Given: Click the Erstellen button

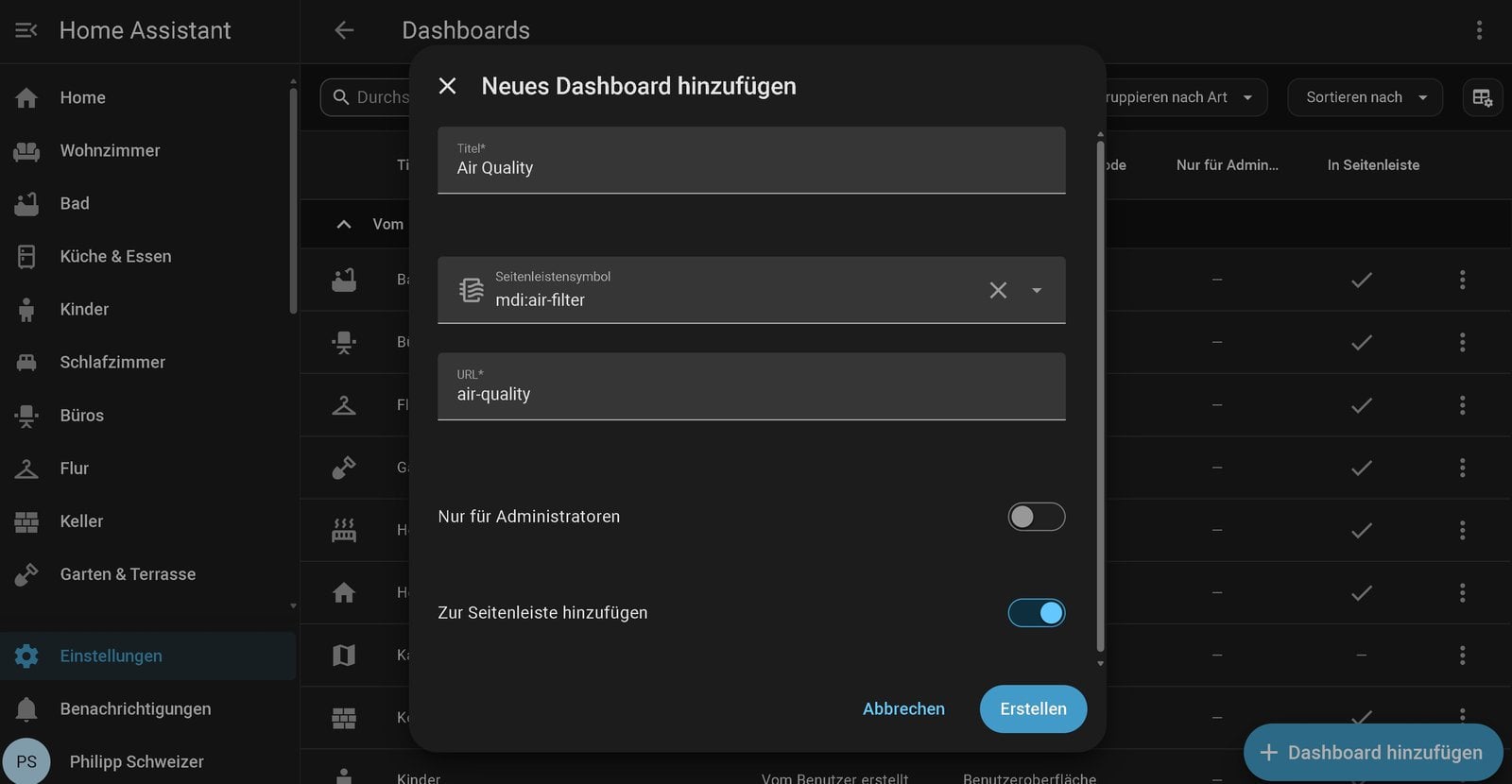Looking at the screenshot, I should point(1033,708).
